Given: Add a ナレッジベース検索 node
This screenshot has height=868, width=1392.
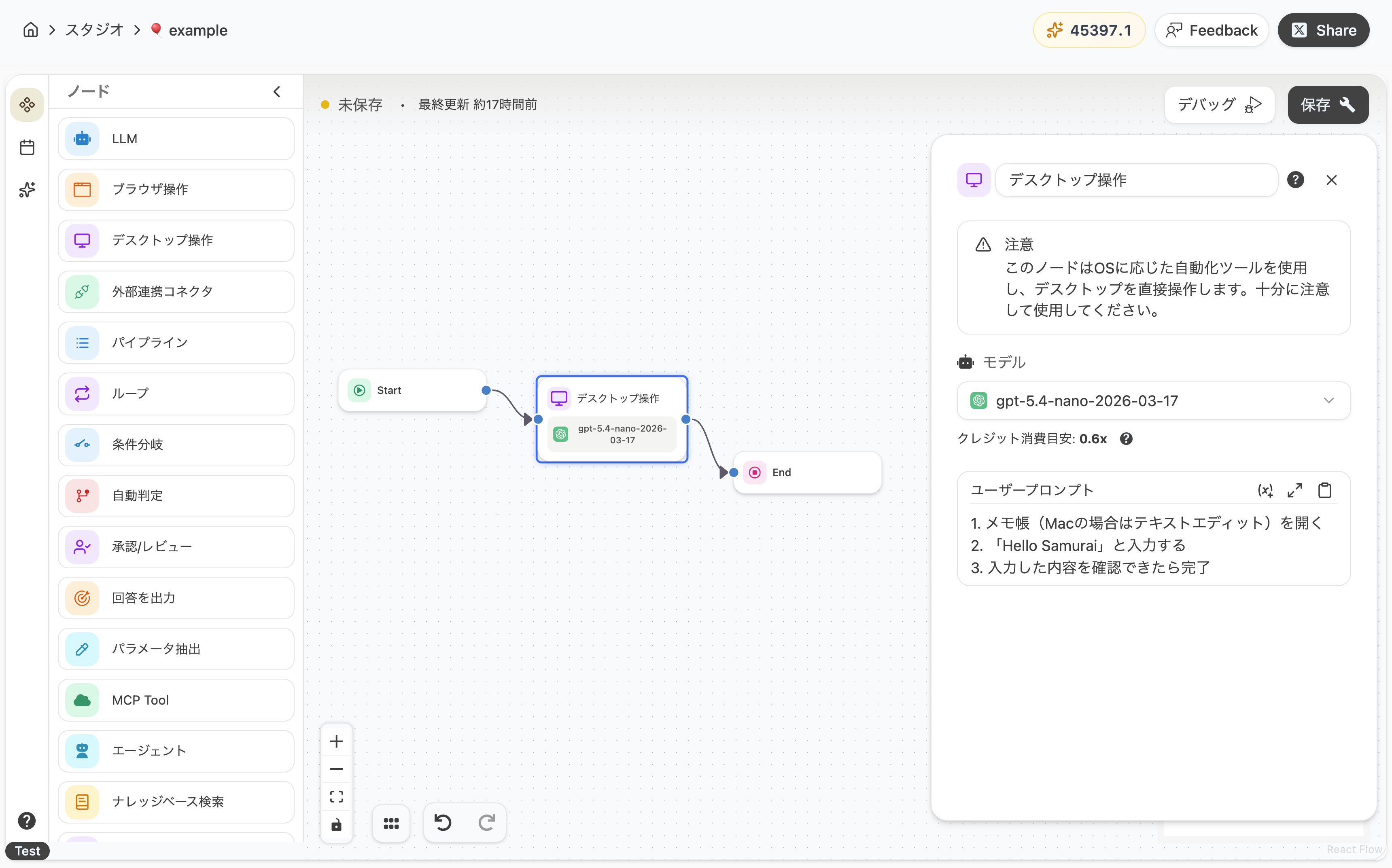Looking at the screenshot, I should pos(176,802).
